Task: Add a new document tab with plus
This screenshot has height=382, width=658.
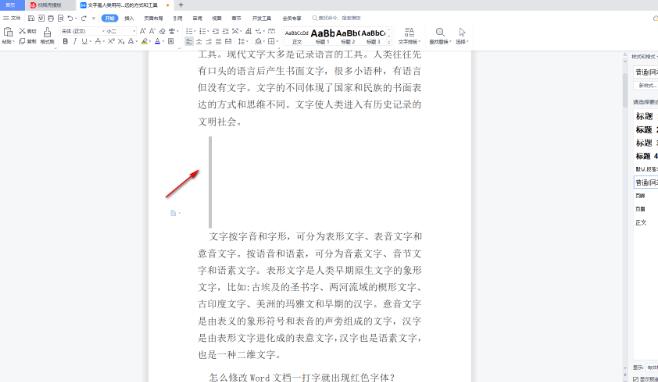Action: [x=181, y=5]
